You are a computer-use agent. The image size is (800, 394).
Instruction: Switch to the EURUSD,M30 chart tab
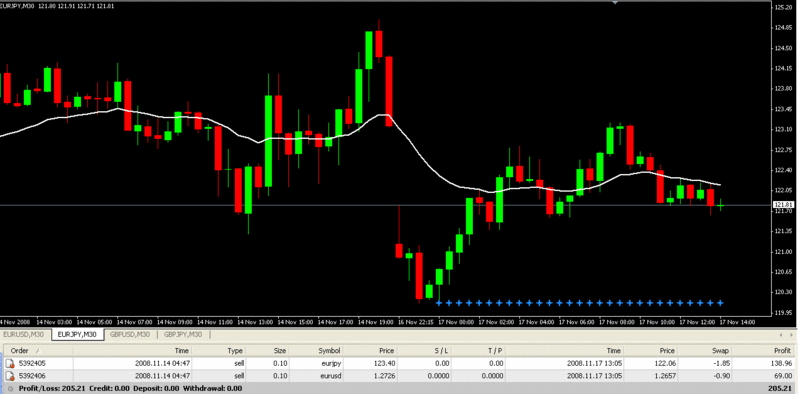point(24,335)
